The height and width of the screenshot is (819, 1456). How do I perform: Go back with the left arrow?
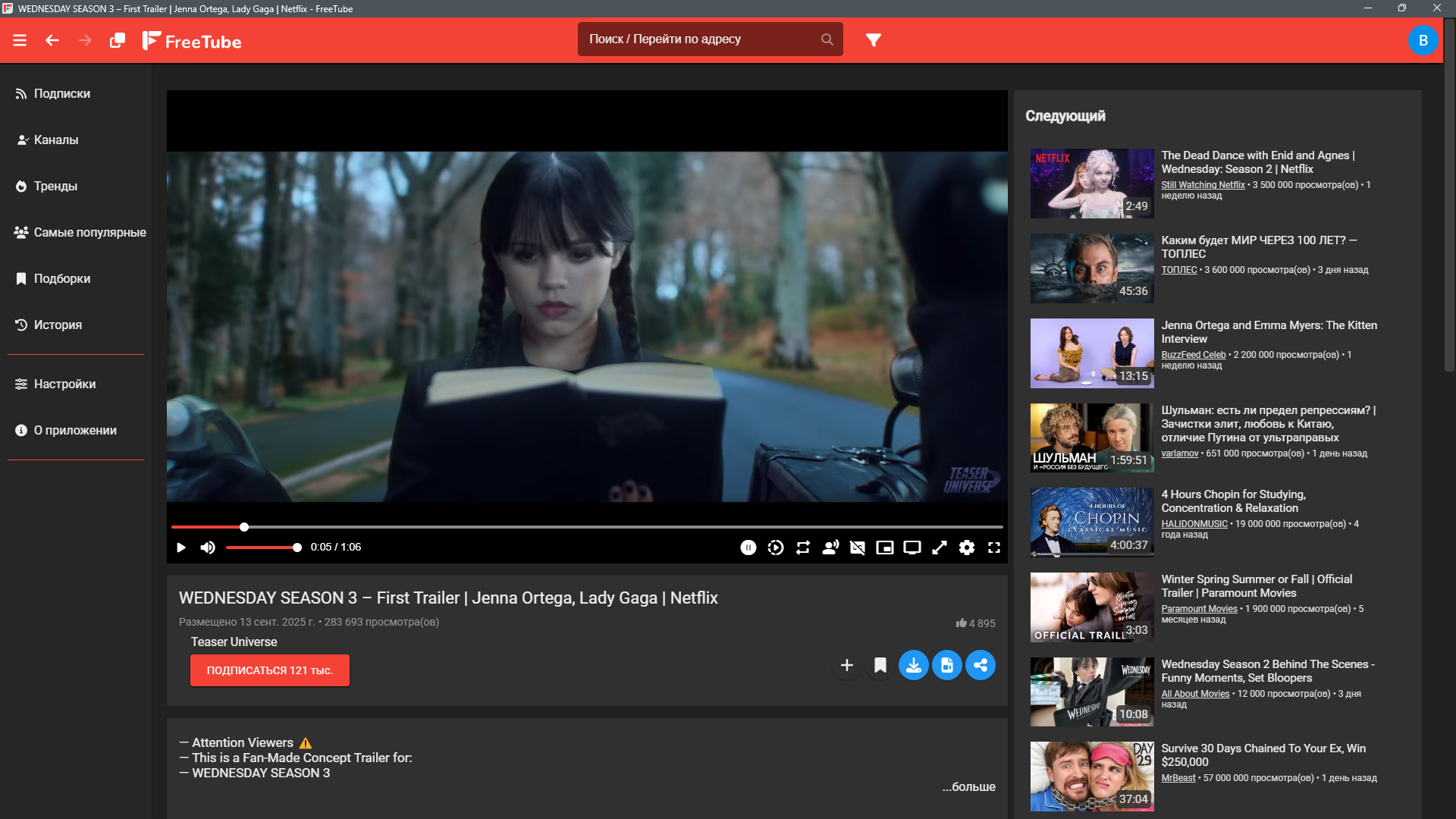click(x=52, y=40)
